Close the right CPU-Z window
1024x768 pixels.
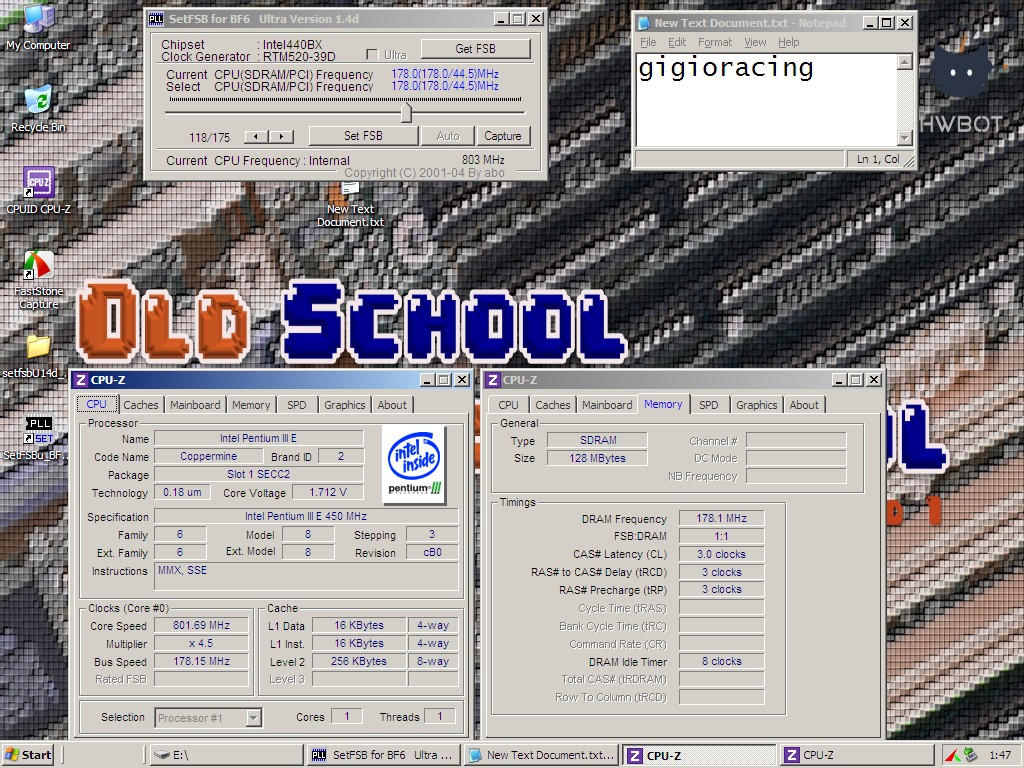(x=873, y=380)
